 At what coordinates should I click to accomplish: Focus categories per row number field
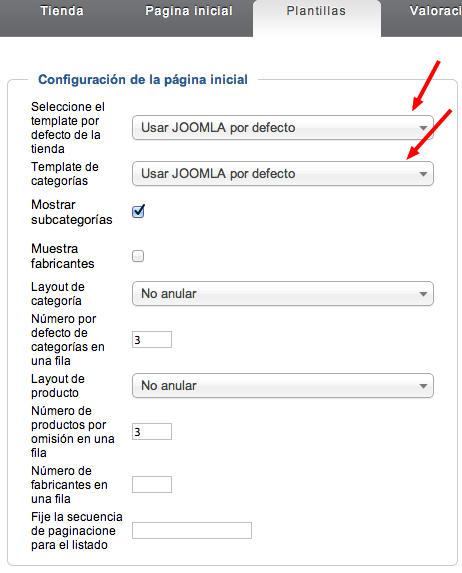click(152, 339)
